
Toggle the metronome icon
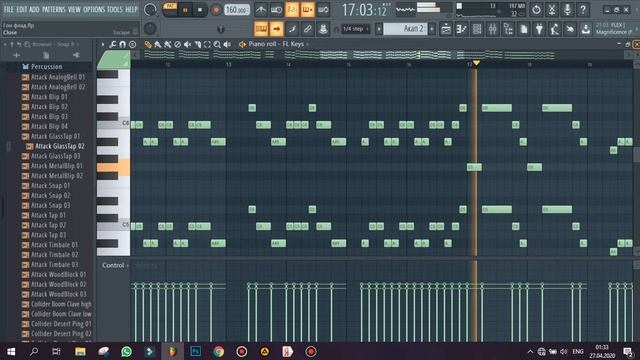click(x=261, y=10)
